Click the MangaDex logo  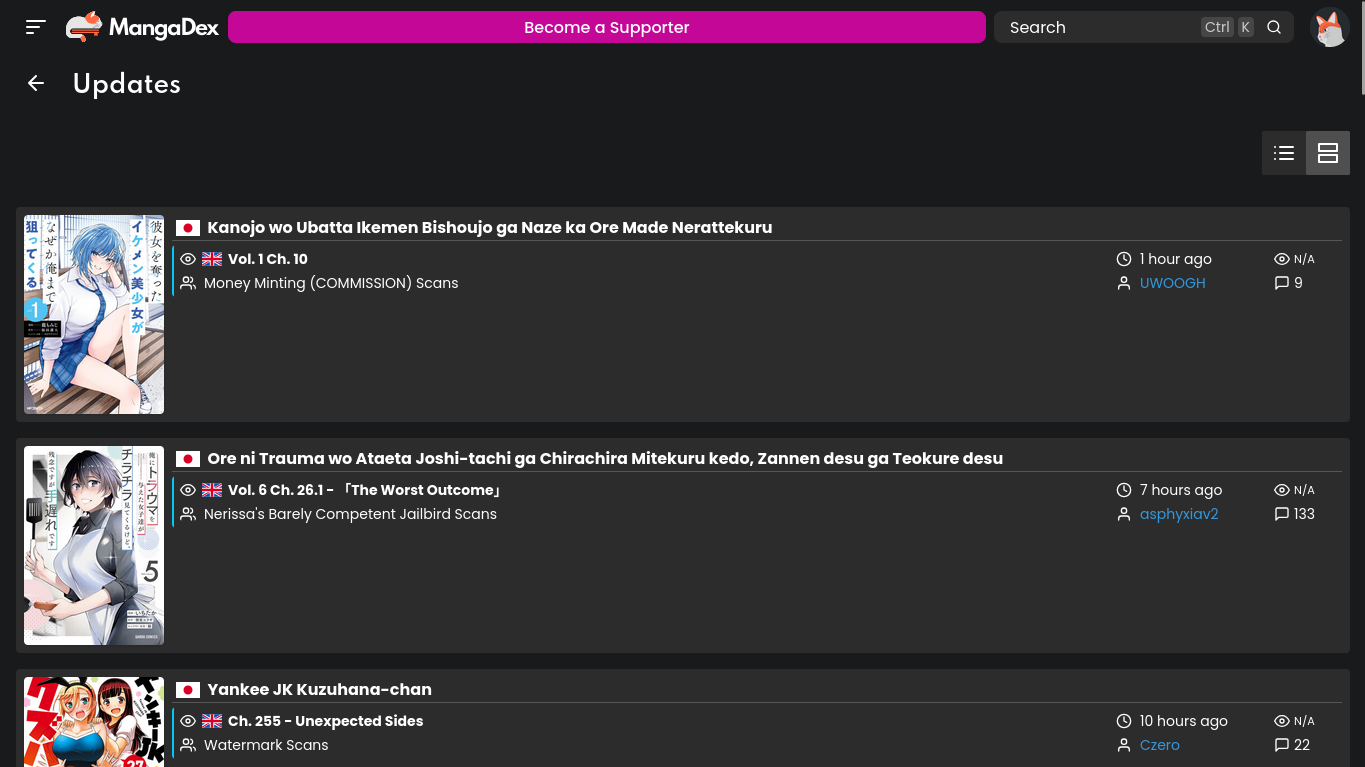(143, 27)
